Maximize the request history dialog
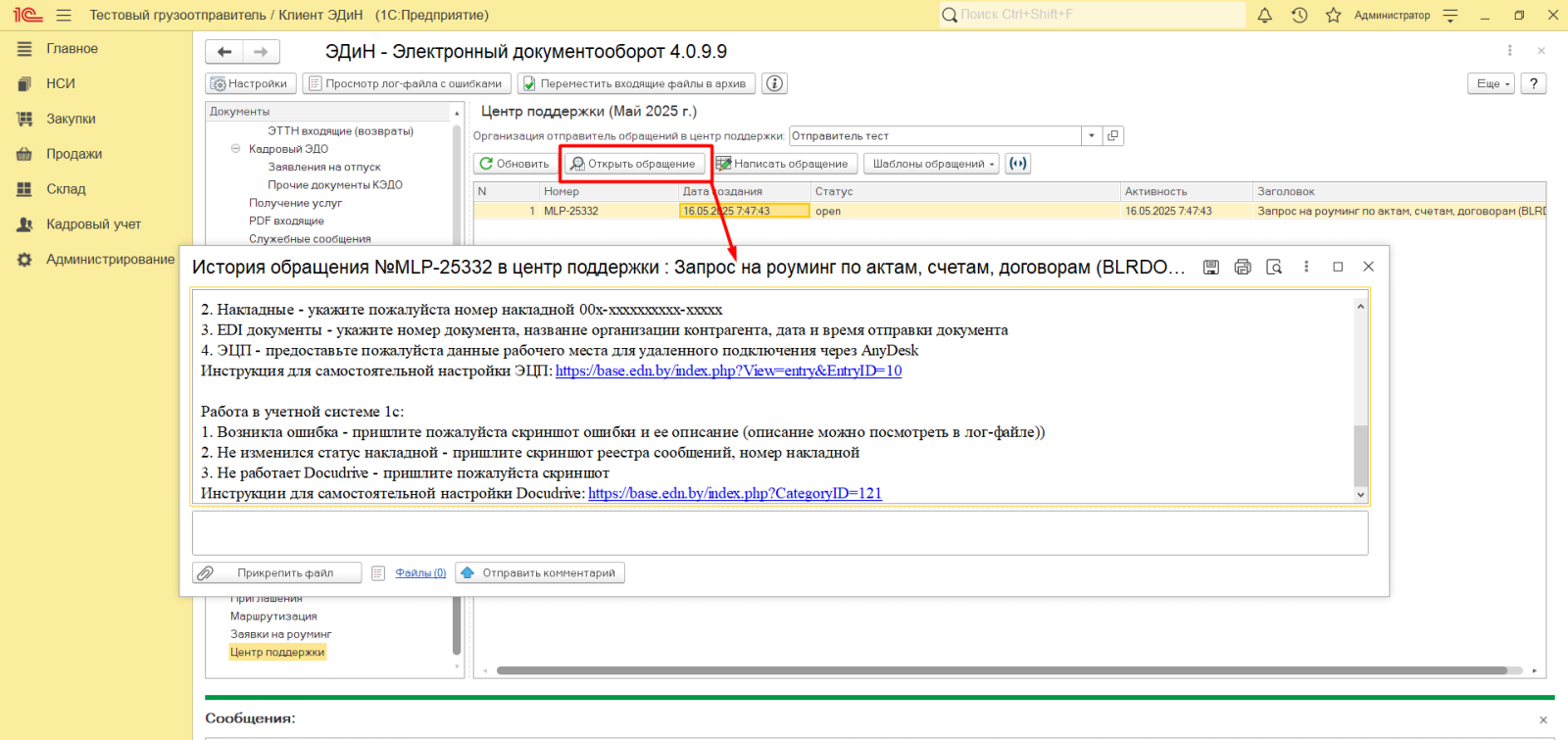The width and height of the screenshot is (1568, 740). [x=1338, y=267]
